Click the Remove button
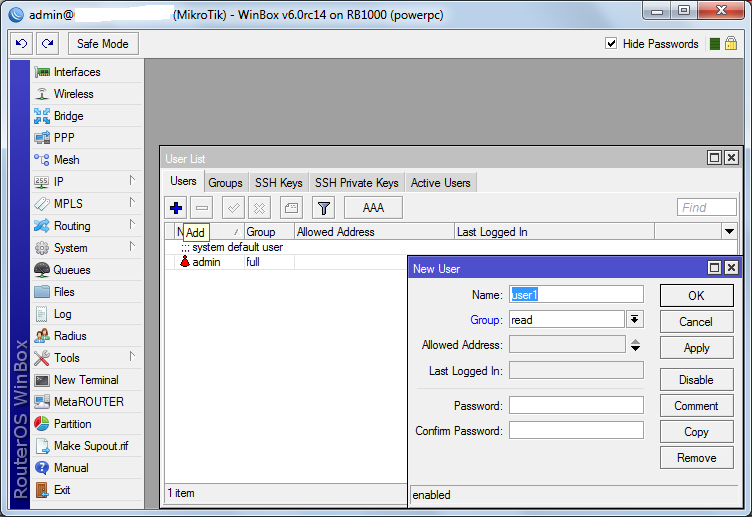The height and width of the screenshot is (518, 752). [696, 458]
